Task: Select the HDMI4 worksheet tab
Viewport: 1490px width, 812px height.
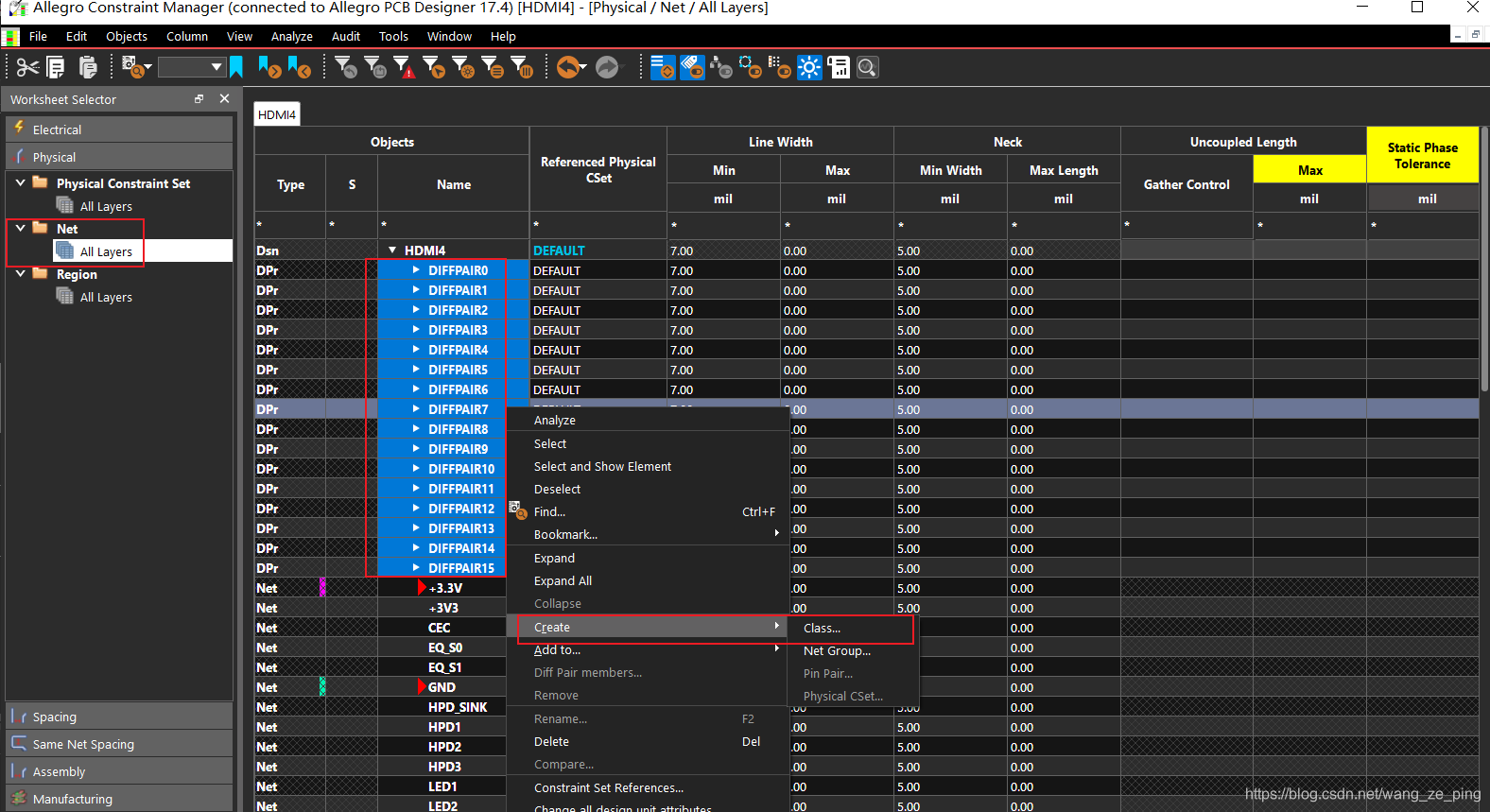Action: (x=277, y=114)
